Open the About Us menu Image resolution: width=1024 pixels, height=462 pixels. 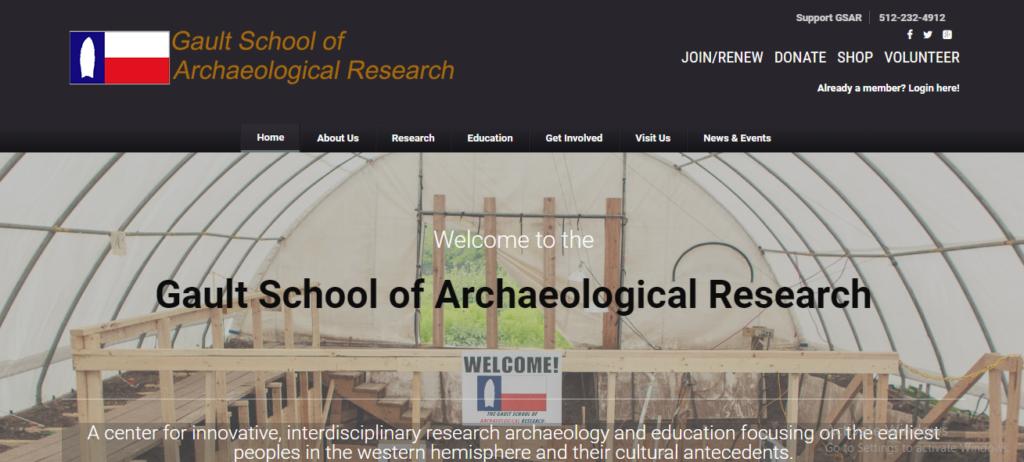click(338, 138)
